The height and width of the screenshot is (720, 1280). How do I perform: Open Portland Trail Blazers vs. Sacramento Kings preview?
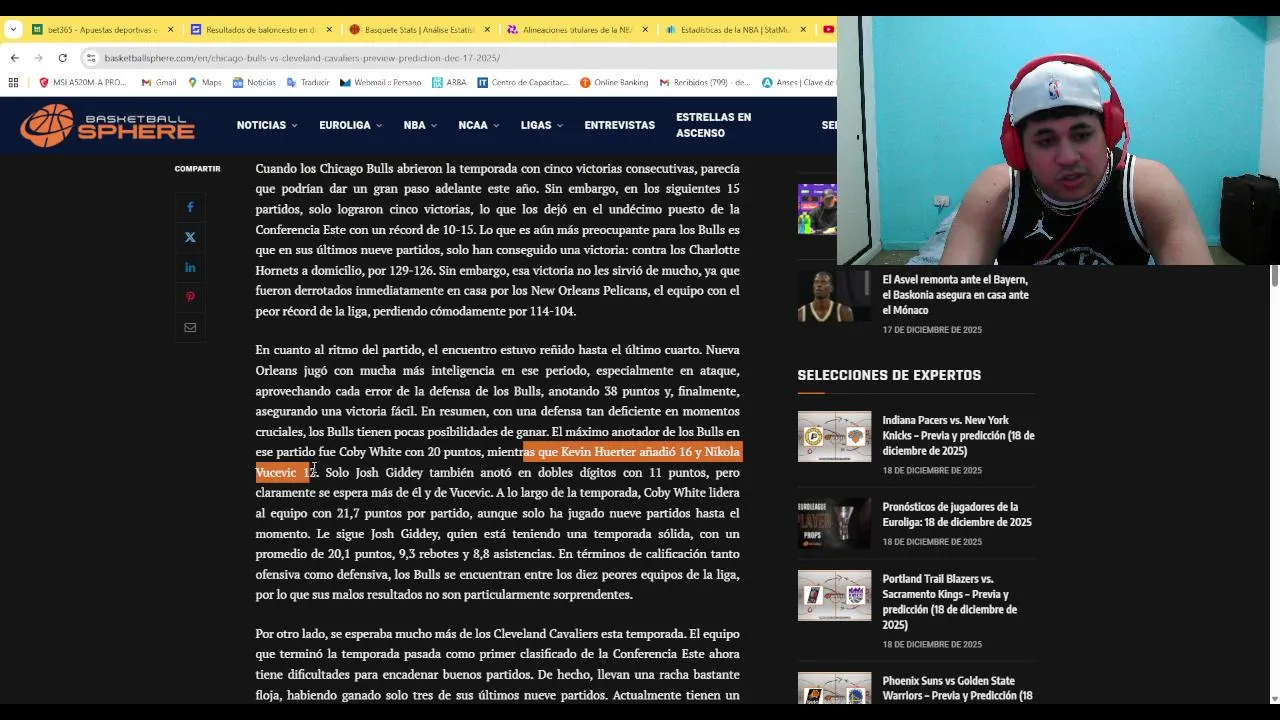950,602
